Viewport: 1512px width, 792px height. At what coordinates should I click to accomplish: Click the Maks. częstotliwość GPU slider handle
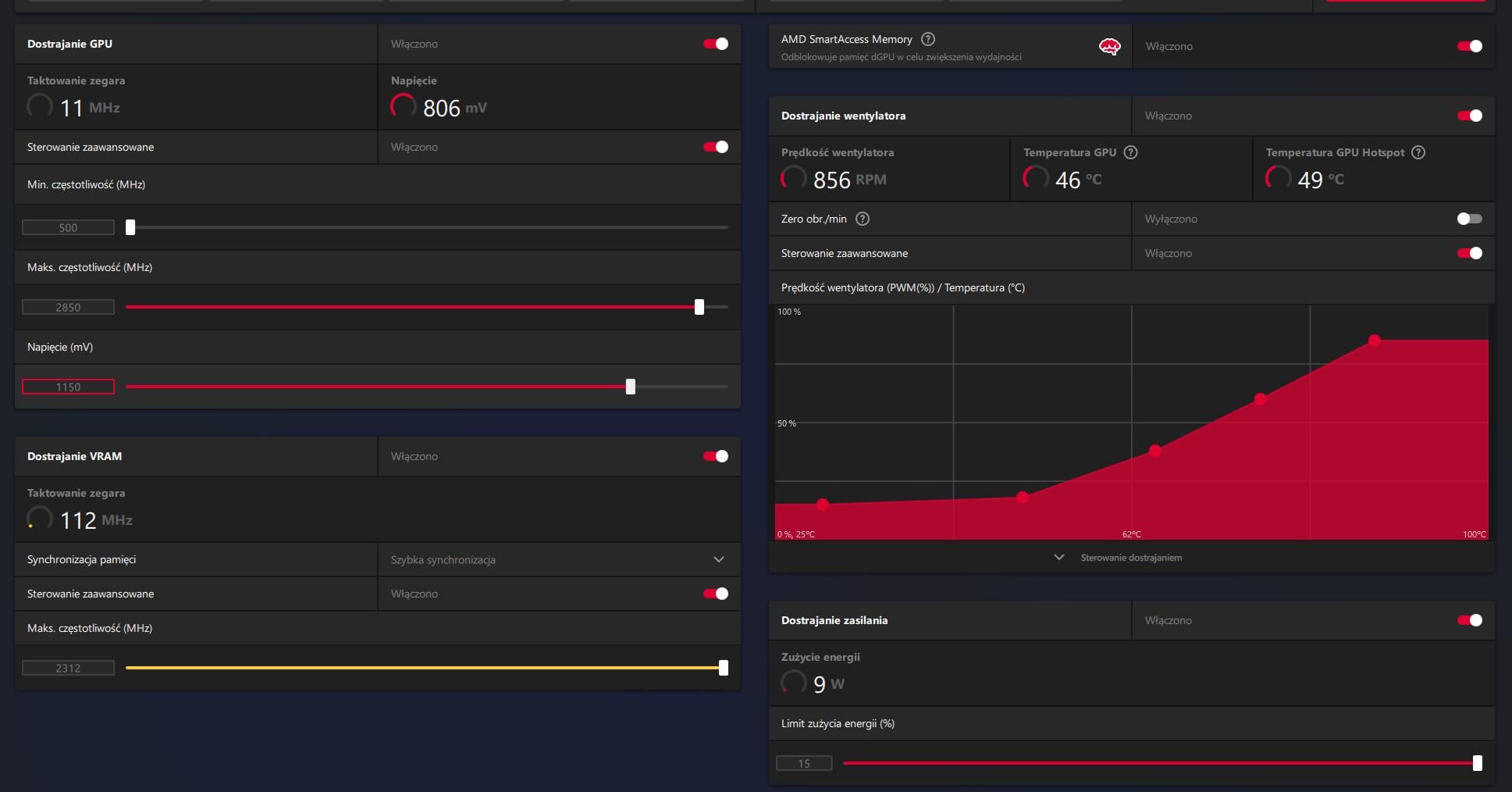699,307
